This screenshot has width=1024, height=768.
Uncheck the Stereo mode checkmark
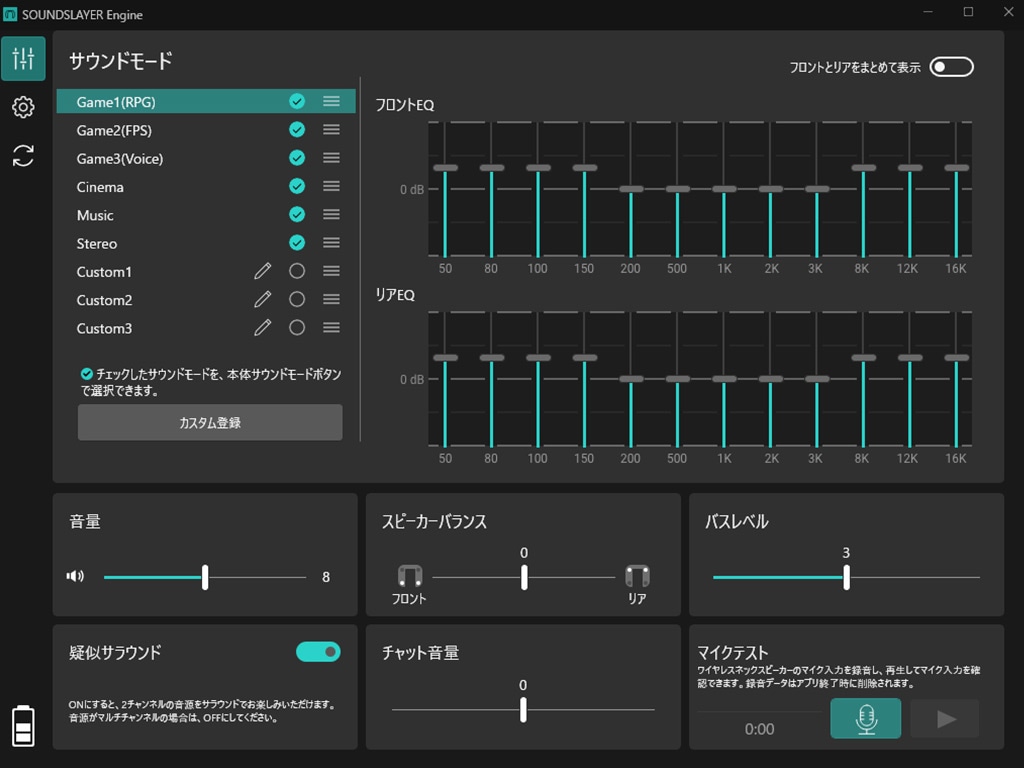click(x=297, y=243)
